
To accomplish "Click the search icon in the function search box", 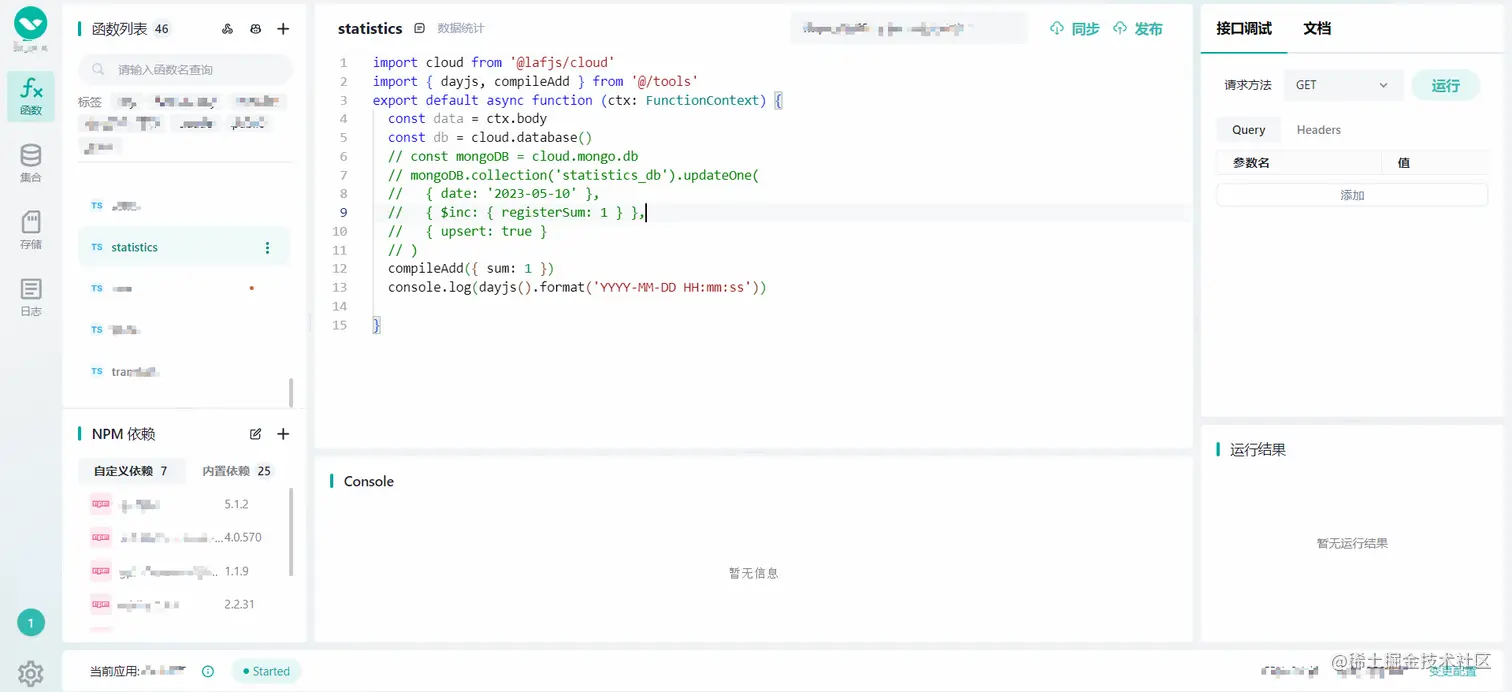I will 99,70.
